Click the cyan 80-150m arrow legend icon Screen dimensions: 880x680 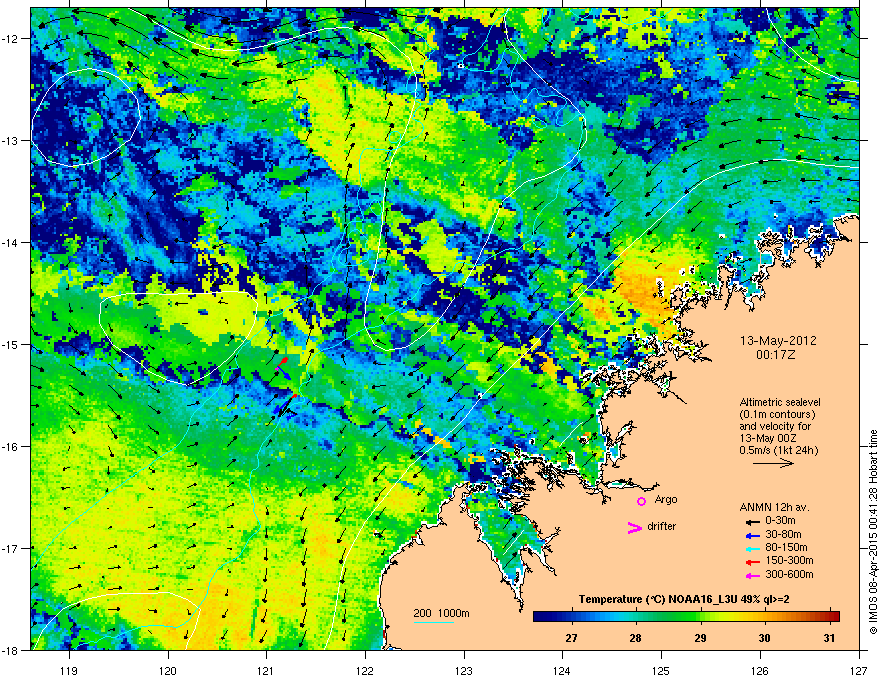(x=752, y=548)
